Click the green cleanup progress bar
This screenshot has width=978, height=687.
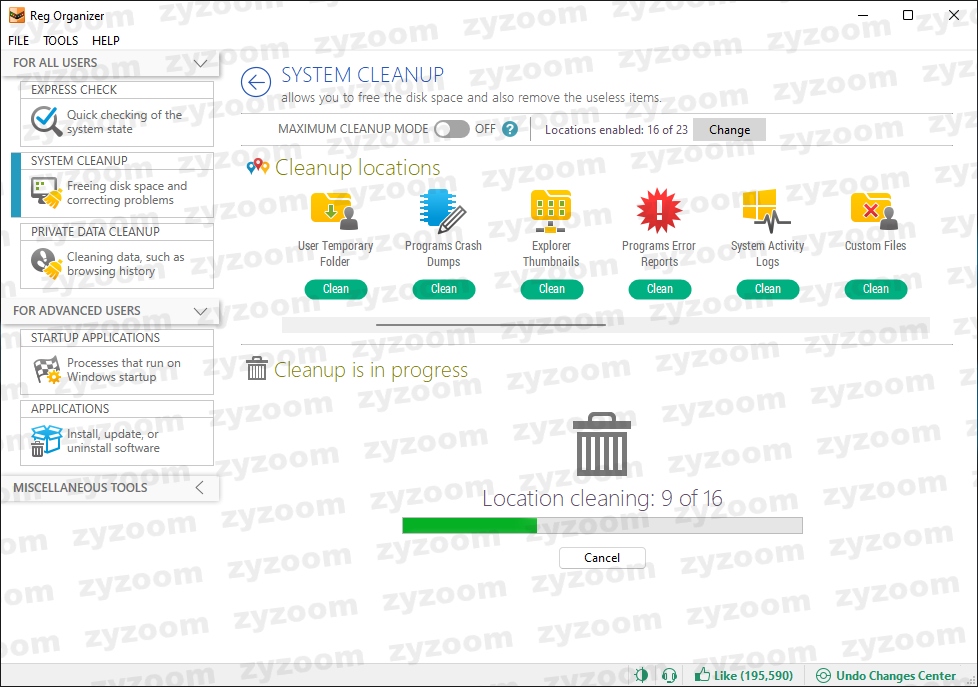tap(602, 525)
